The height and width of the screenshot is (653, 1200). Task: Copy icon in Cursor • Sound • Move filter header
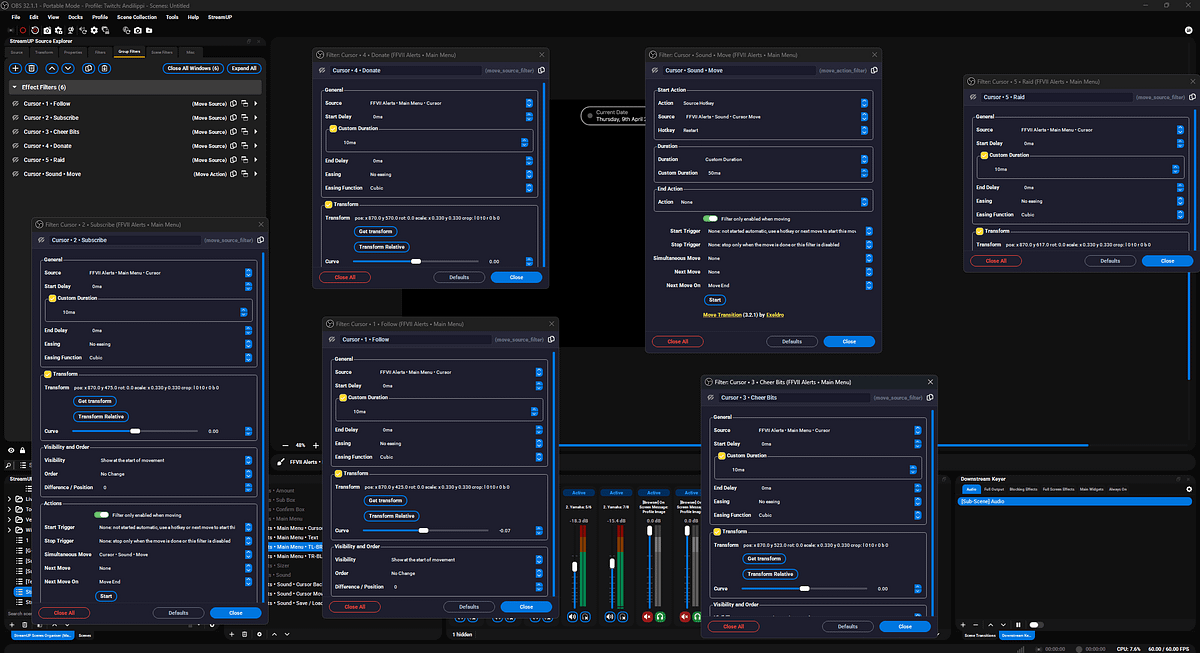[x=874, y=70]
